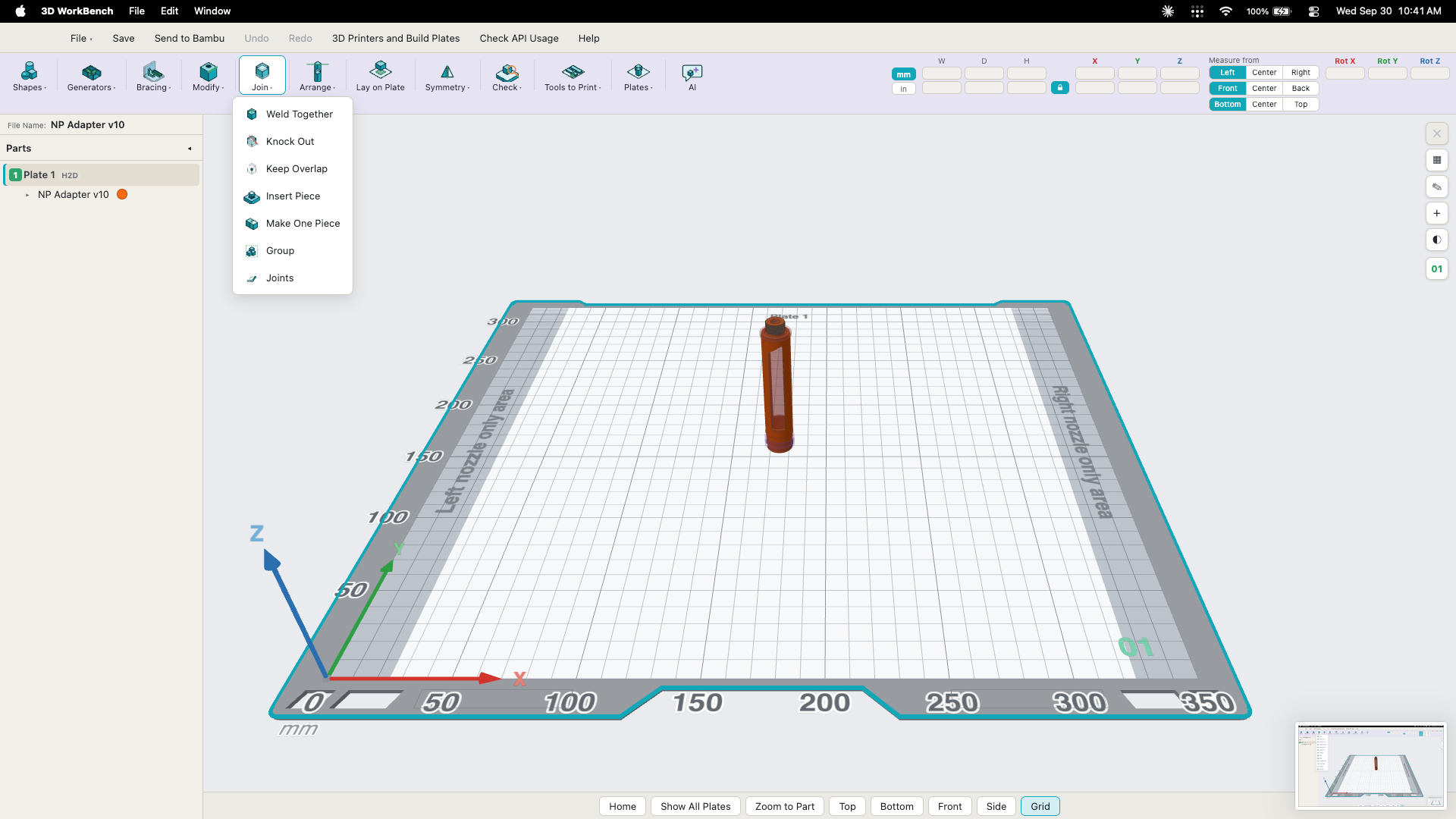This screenshot has height=819, width=1456.
Task: Measure from Bottom
Action: 1227,105
